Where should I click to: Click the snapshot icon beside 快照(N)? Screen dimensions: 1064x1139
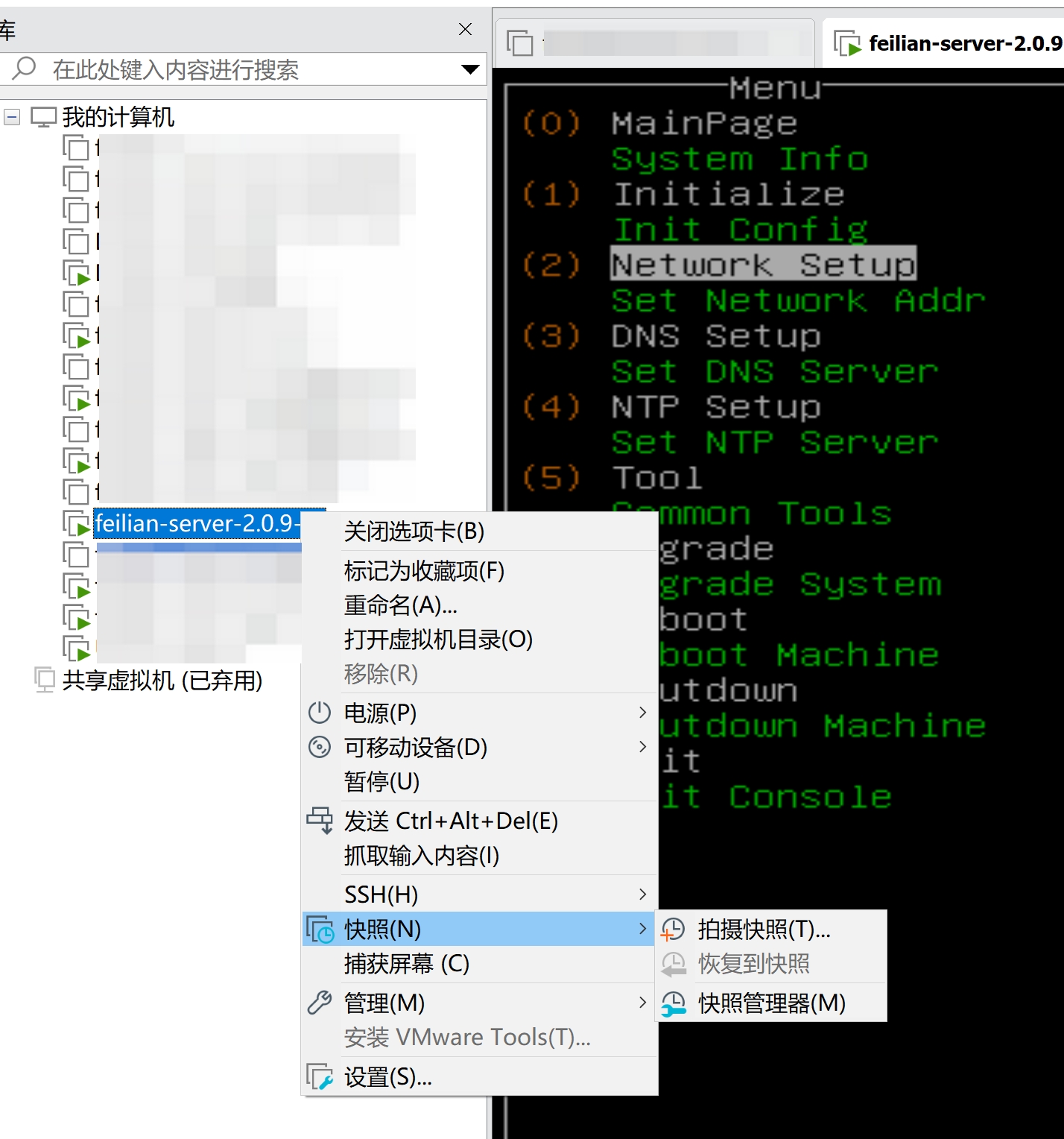click(x=320, y=929)
